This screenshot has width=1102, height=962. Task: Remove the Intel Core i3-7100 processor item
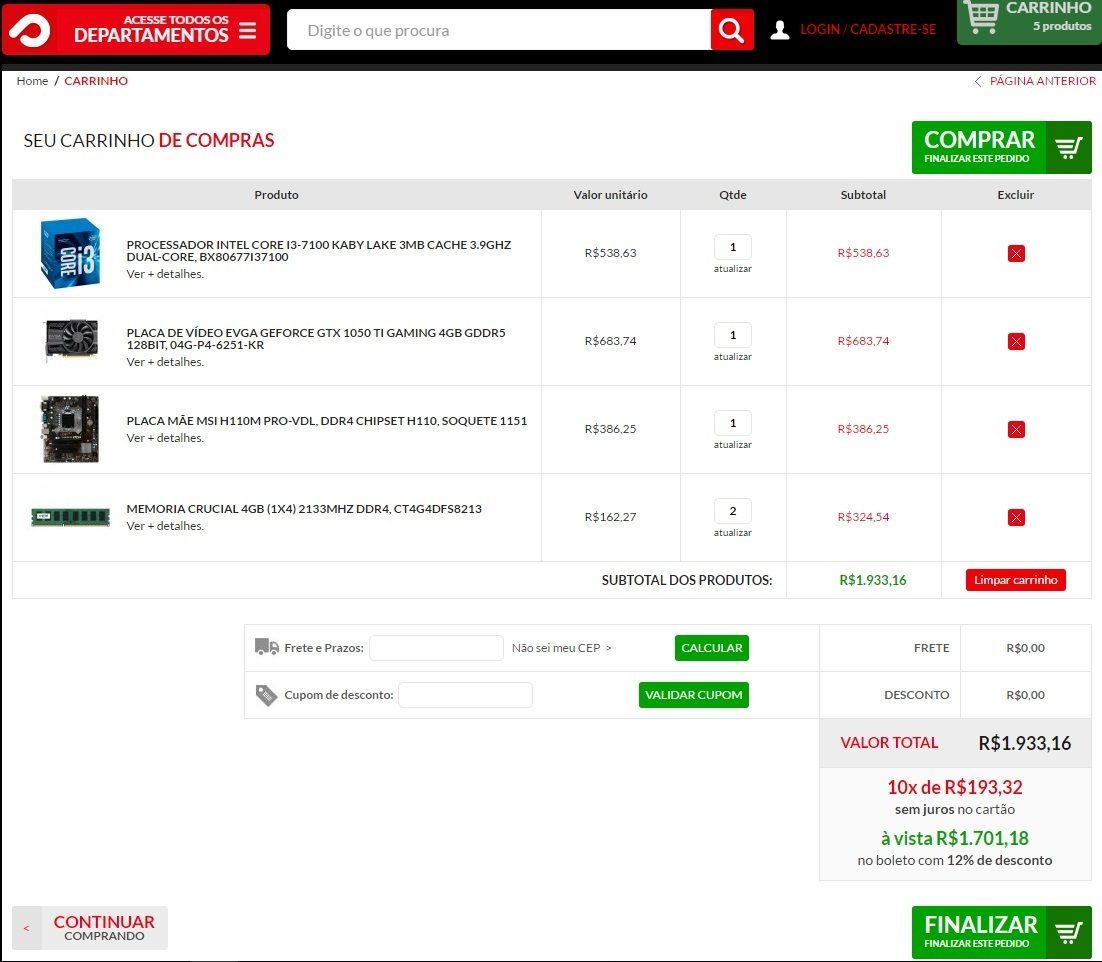(1016, 253)
